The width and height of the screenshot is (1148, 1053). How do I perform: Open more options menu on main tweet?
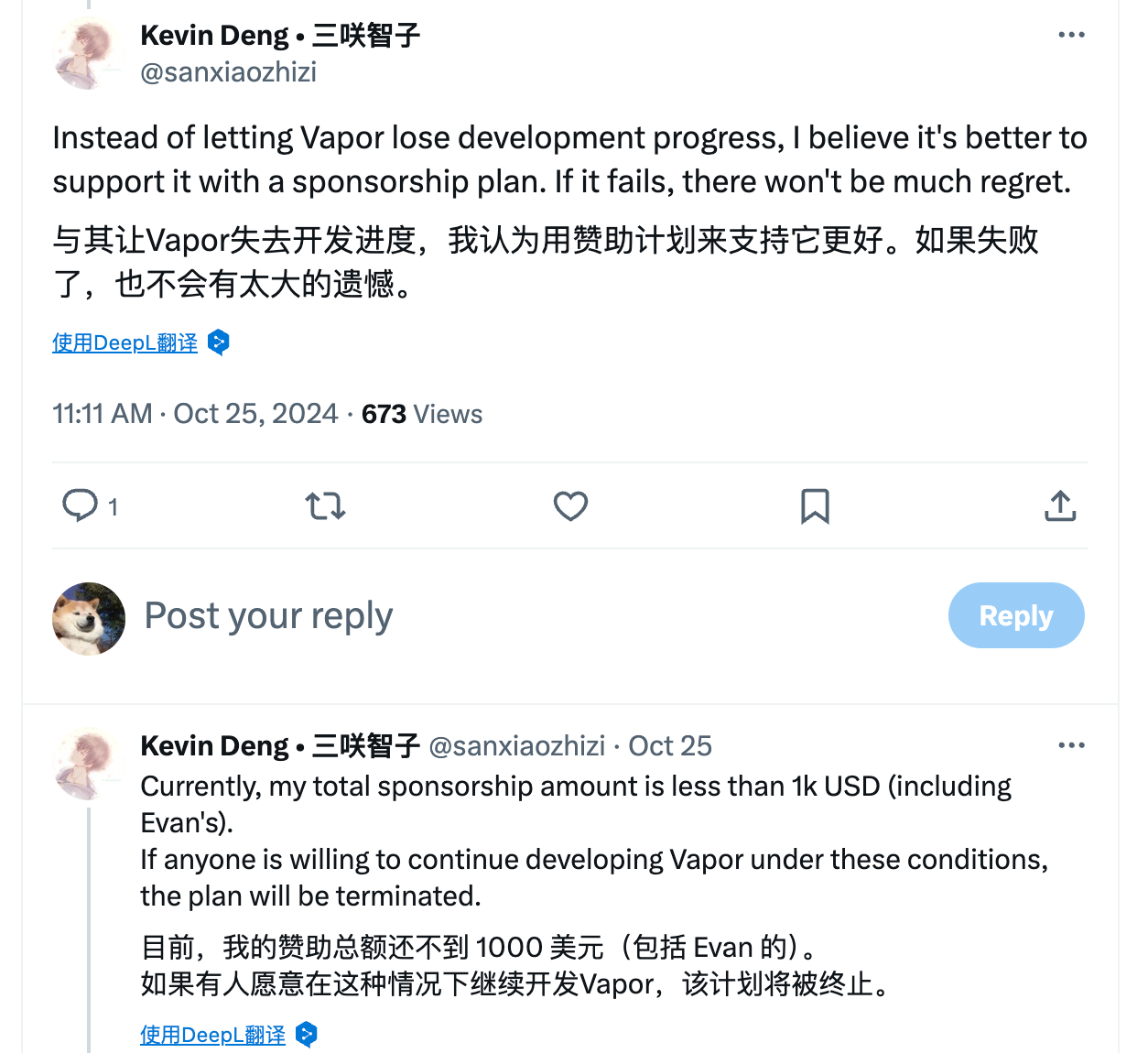[x=1071, y=35]
